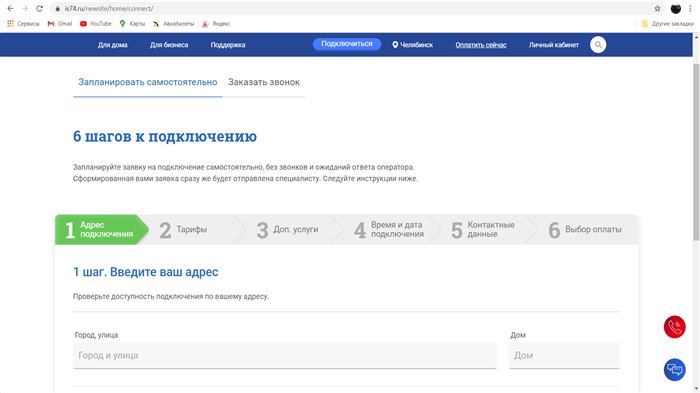
Task: Select the Запланировать самостоятельно tab
Action: click(148, 82)
